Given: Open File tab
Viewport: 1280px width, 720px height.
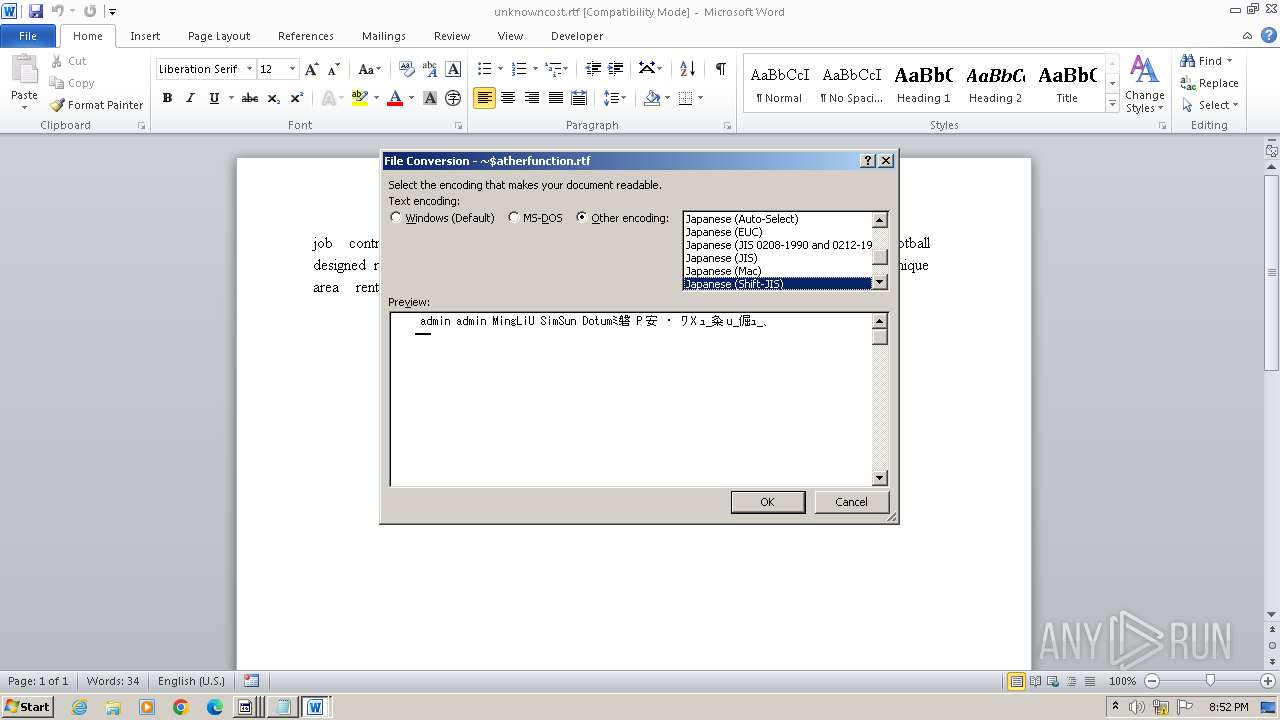Looking at the screenshot, I should [x=28, y=36].
